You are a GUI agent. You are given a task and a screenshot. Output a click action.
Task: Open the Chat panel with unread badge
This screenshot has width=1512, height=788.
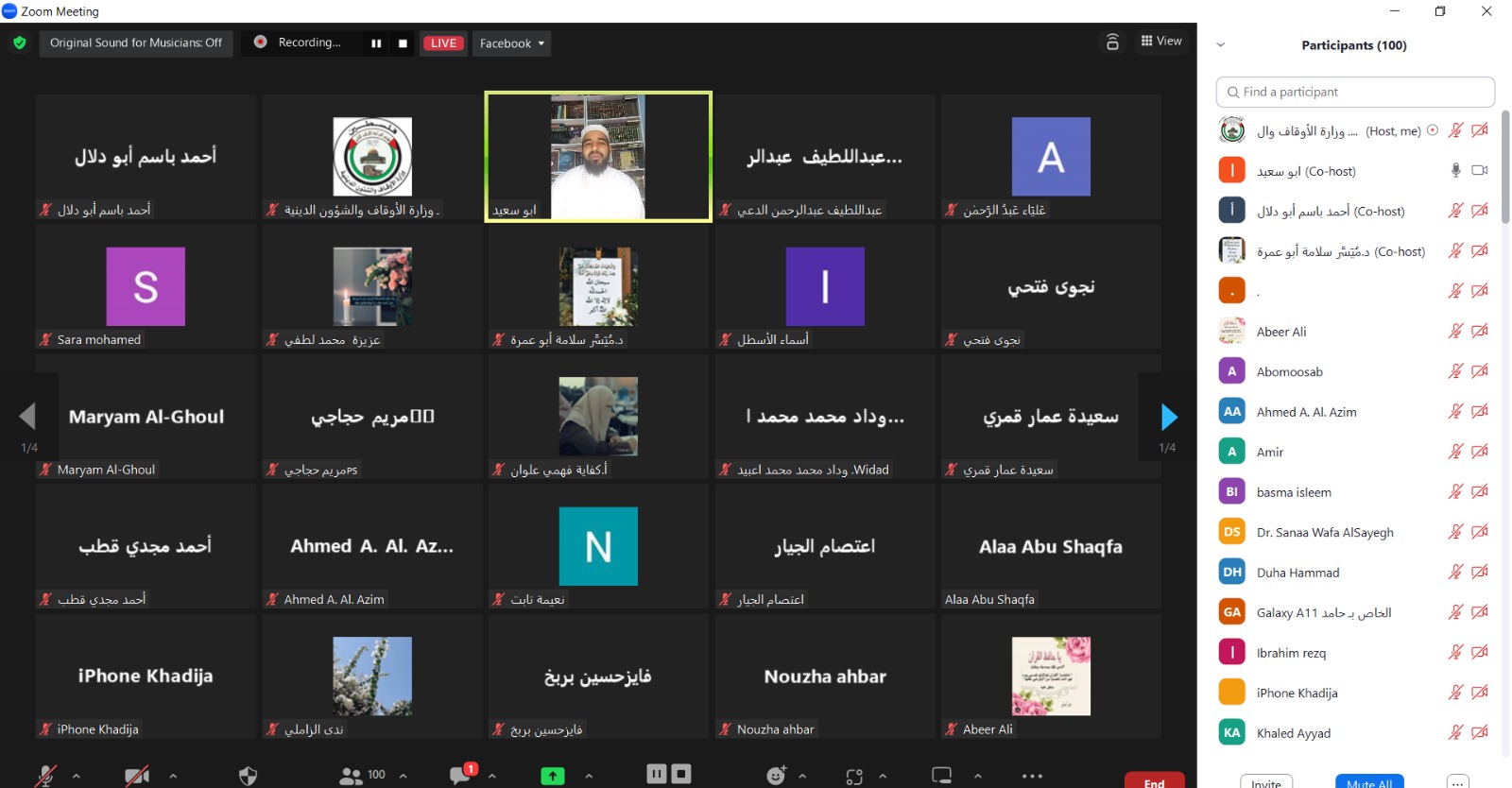point(461,776)
